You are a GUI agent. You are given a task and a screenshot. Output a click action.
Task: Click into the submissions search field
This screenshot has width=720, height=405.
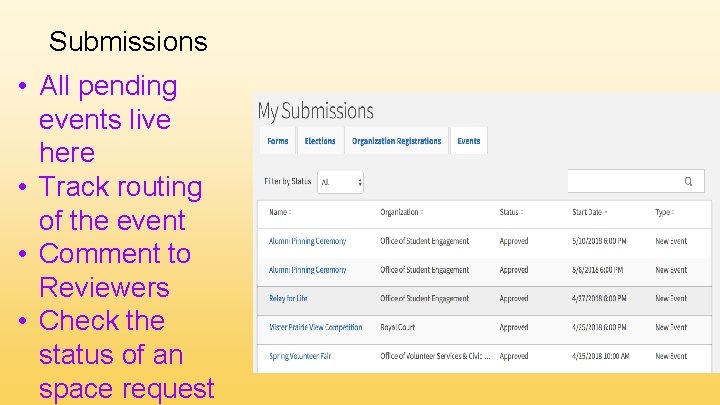[x=625, y=181]
